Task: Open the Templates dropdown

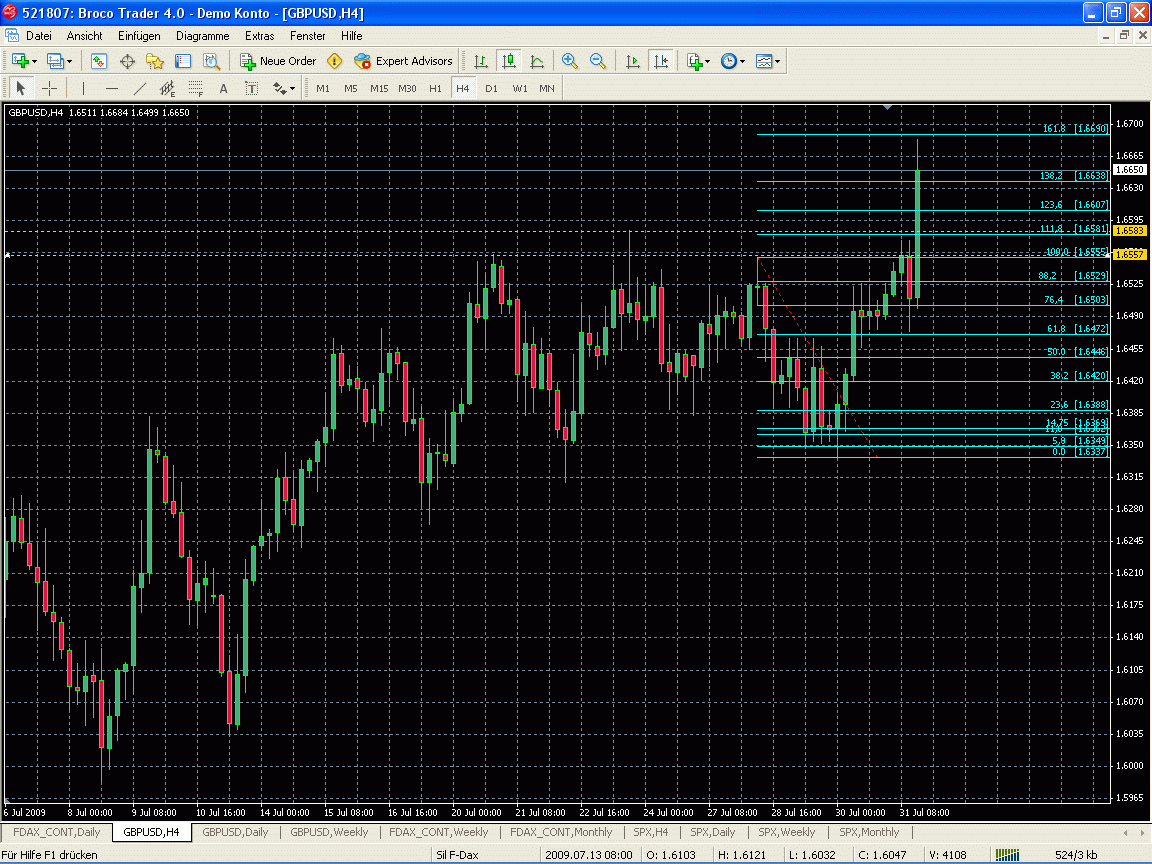Action: point(768,62)
